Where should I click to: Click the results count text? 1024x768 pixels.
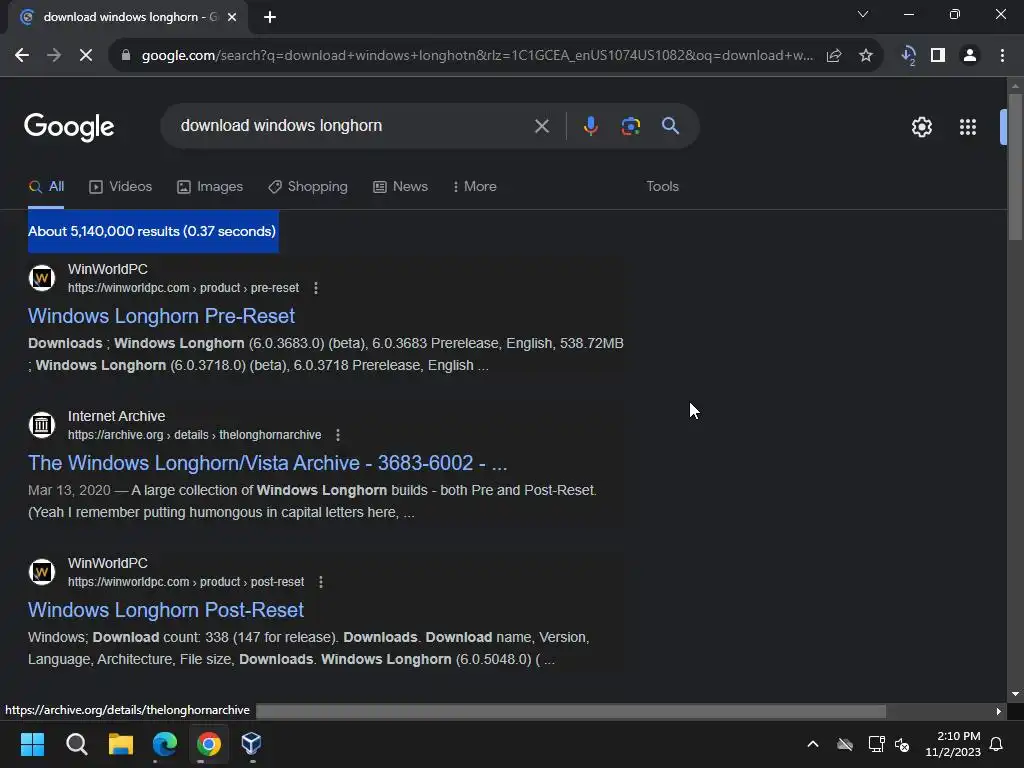(152, 231)
